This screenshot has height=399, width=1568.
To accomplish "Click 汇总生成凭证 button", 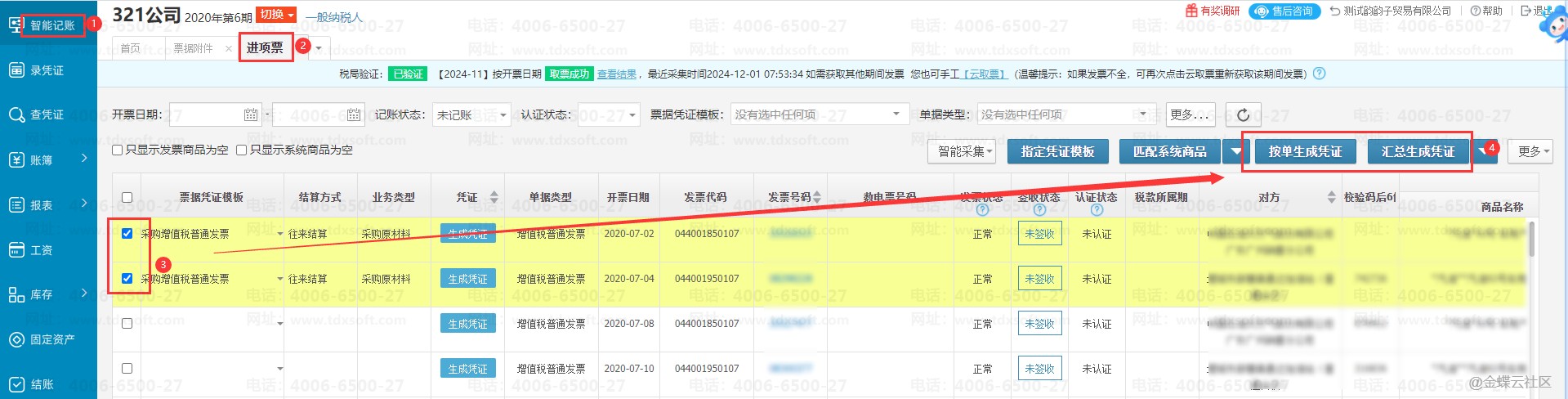I will (1418, 151).
